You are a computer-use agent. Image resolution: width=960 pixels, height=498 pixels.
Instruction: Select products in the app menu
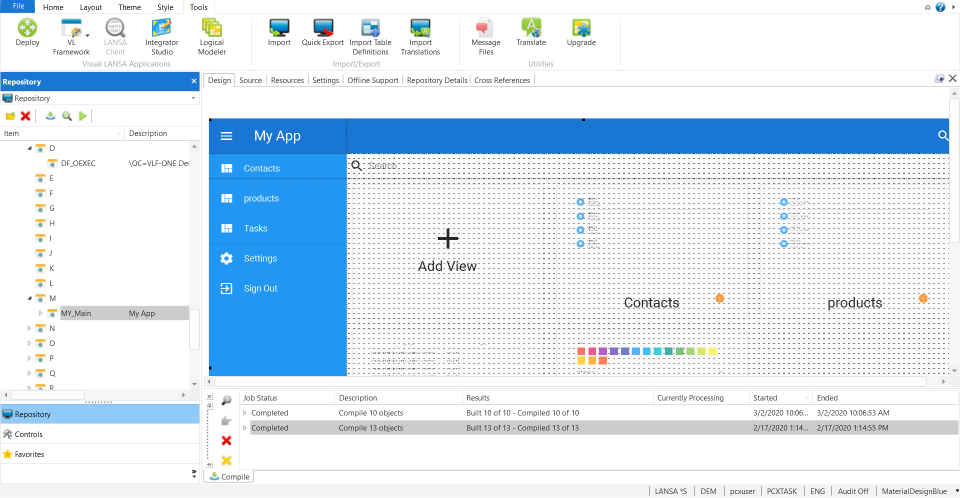point(278,198)
